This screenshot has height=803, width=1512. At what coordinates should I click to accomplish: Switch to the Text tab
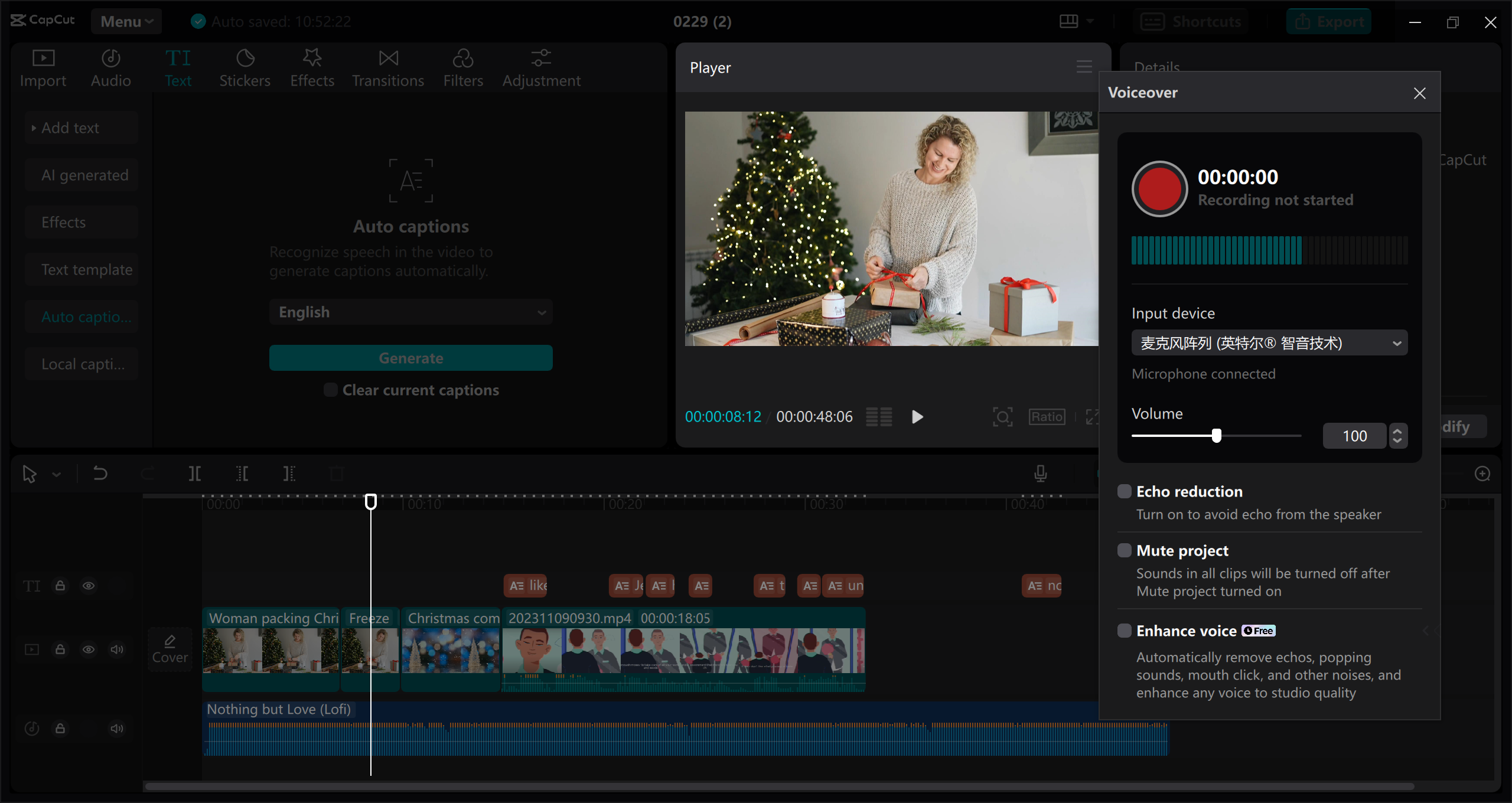click(178, 67)
